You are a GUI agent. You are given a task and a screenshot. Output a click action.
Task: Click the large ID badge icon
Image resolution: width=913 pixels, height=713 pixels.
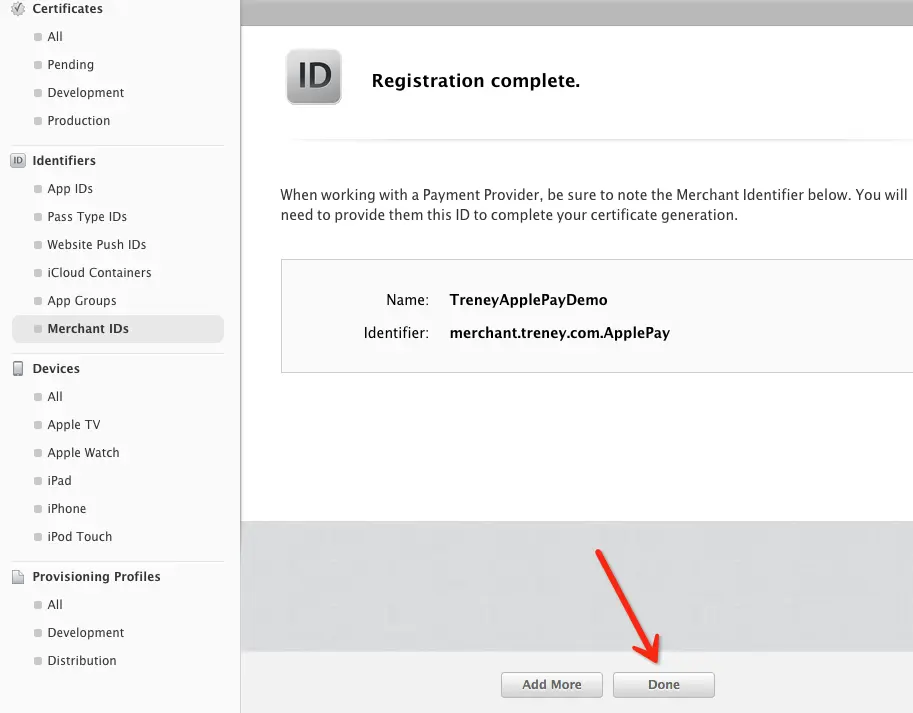[314, 77]
